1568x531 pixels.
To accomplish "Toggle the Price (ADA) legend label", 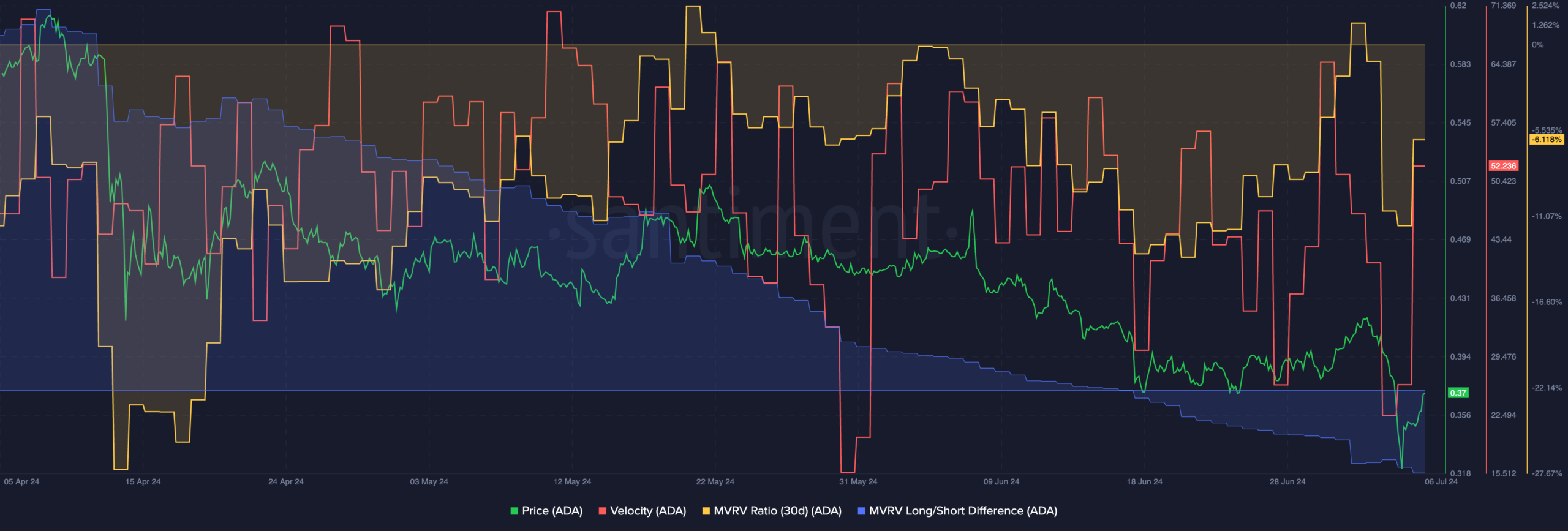I will click(x=551, y=511).
